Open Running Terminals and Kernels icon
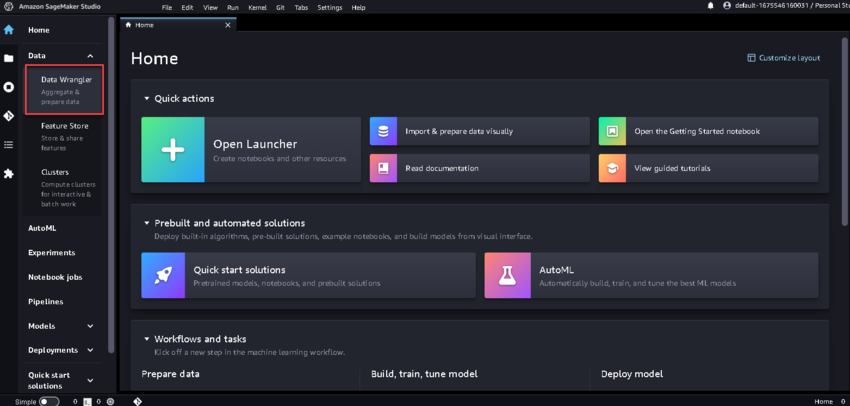 [9, 87]
